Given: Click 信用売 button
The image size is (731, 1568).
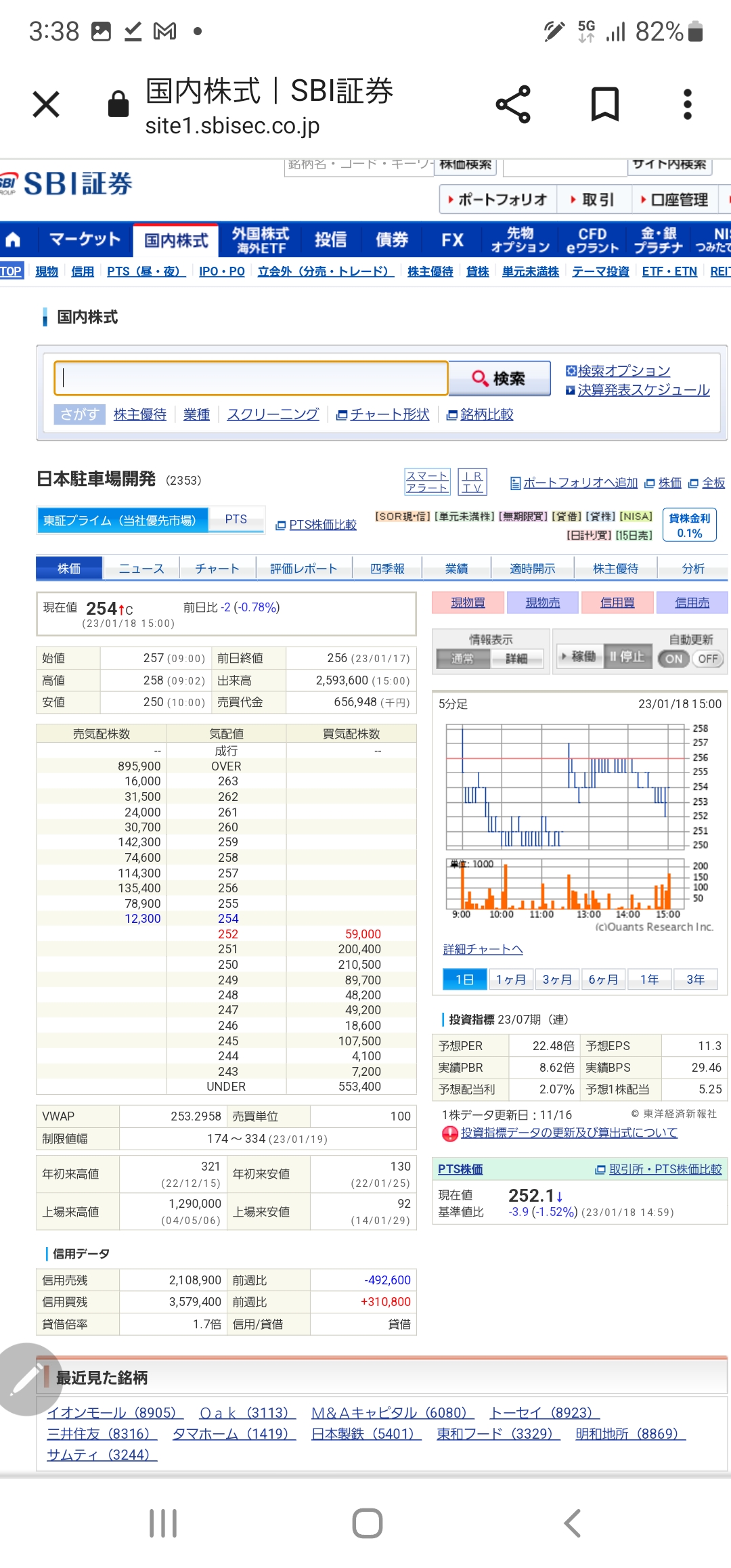Looking at the screenshot, I should coord(692,603).
